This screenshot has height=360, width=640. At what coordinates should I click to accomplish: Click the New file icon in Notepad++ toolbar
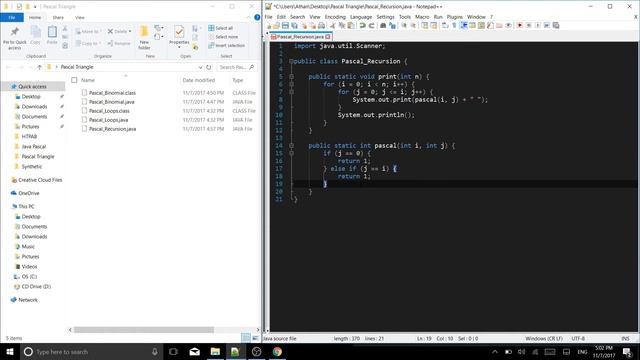click(269, 25)
